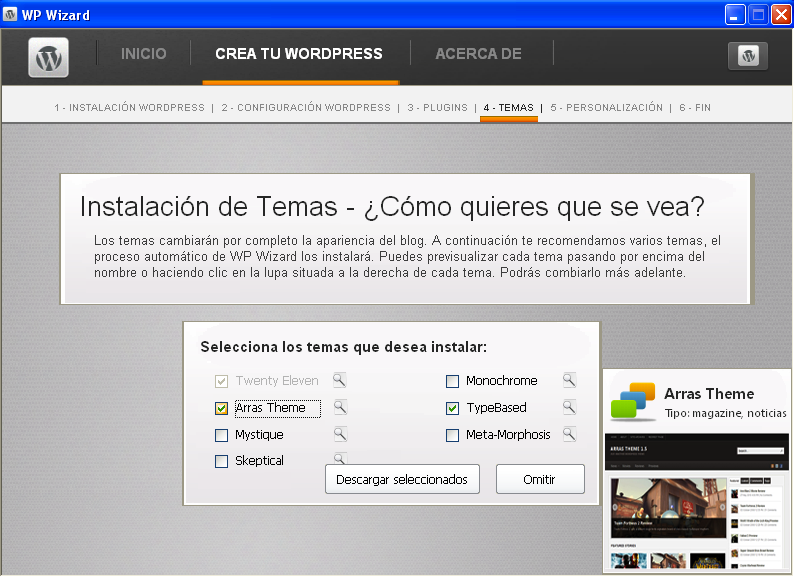The height and width of the screenshot is (576, 794).
Task: Open step 2 Configuración WordPress
Action: (306, 107)
